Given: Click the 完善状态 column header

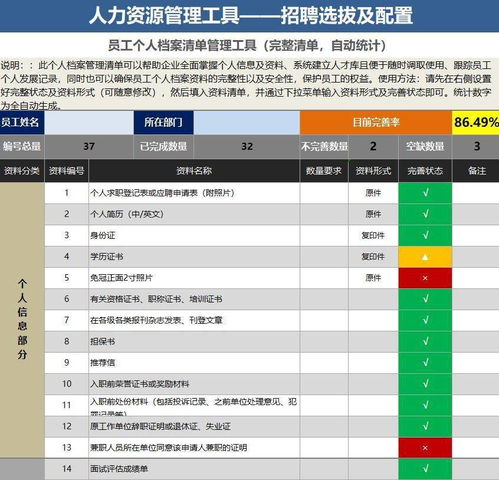Looking at the screenshot, I should (425, 171).
